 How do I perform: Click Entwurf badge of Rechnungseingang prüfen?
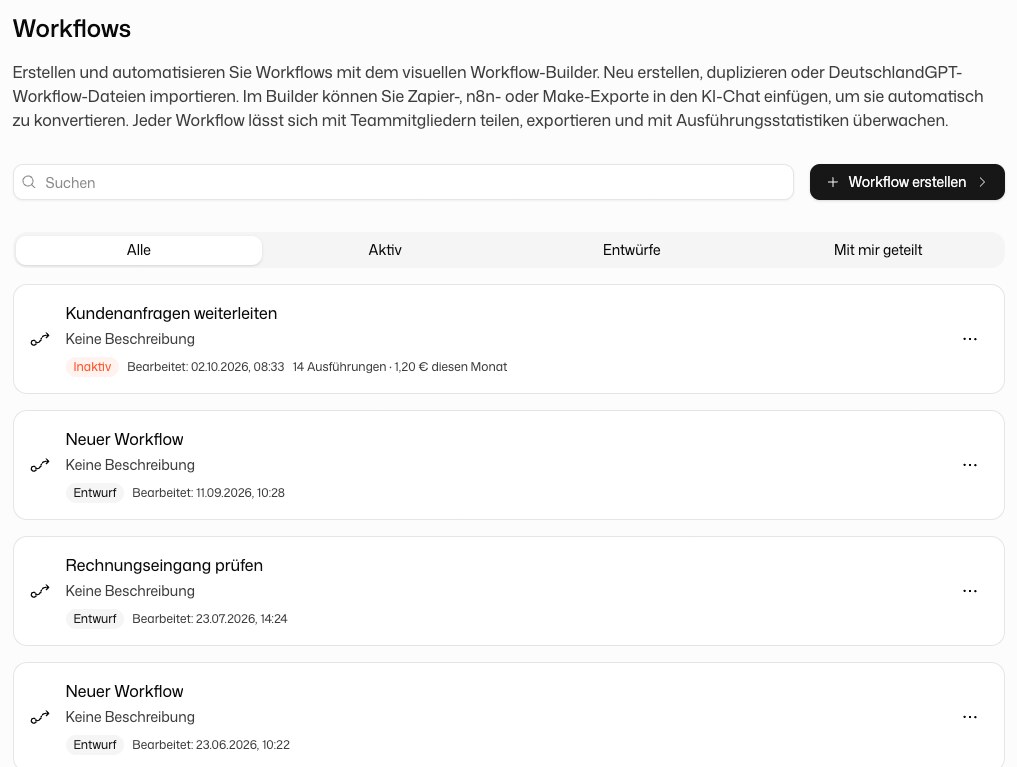[95, 619]
